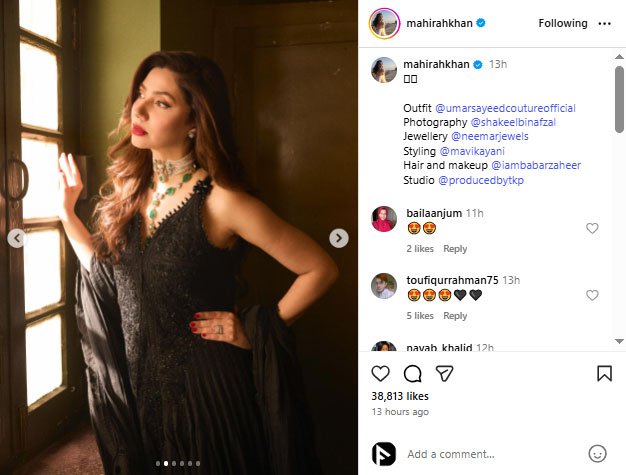Reply to bailaanjum's comment
Screen dimensions: 626x475
click(455, 249)
